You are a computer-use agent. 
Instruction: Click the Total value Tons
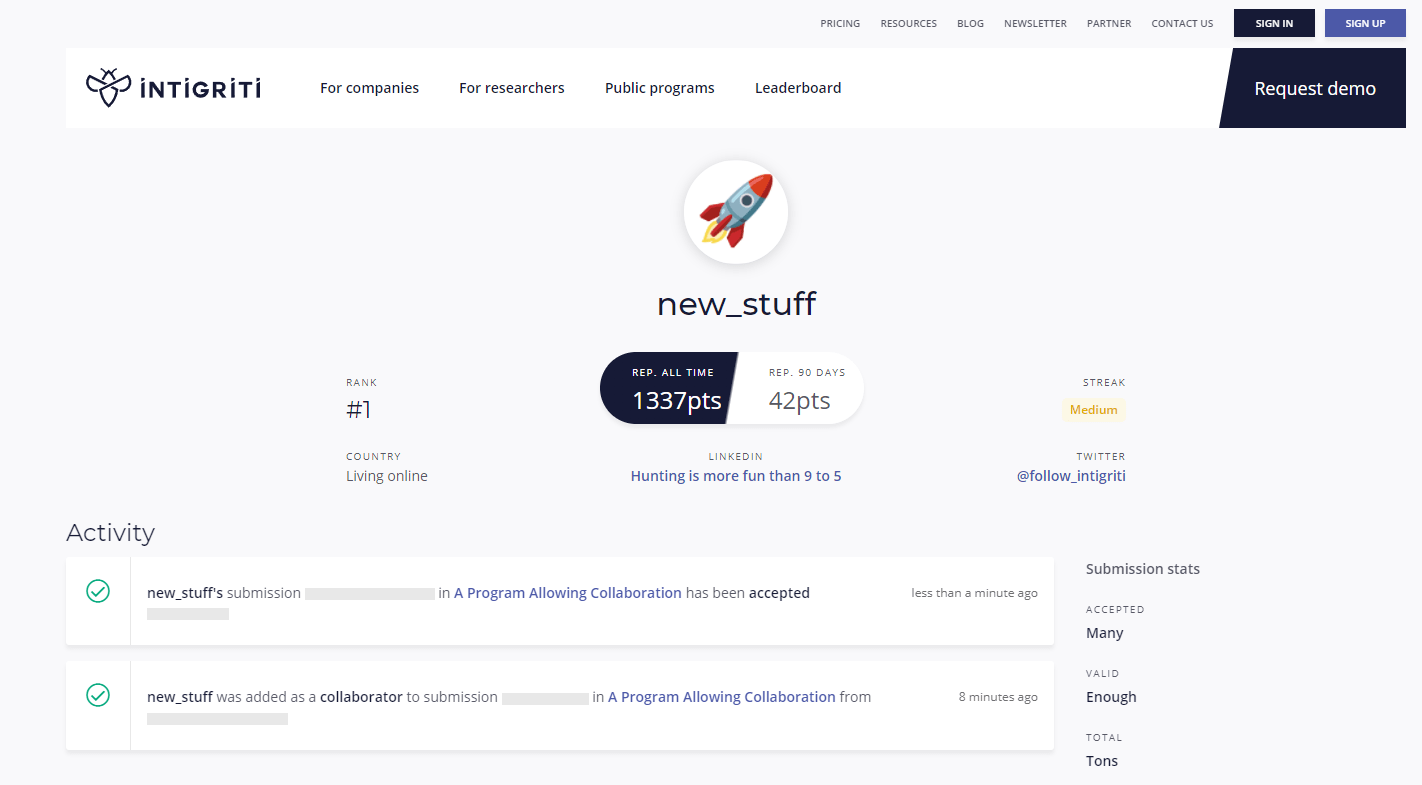pyautogui.click(x=1102, y=761)
